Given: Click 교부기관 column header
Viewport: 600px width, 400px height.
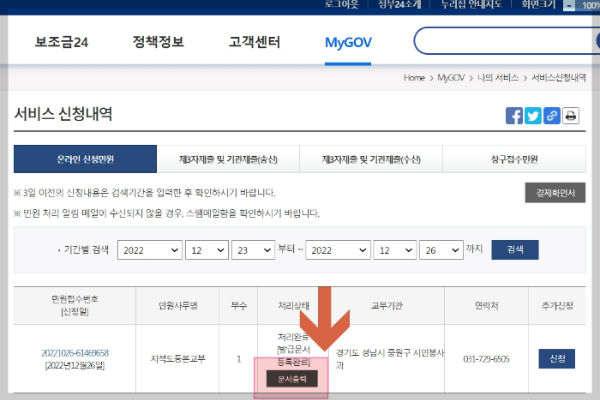Looking at the screenshot, I should [x=387, y=305].
